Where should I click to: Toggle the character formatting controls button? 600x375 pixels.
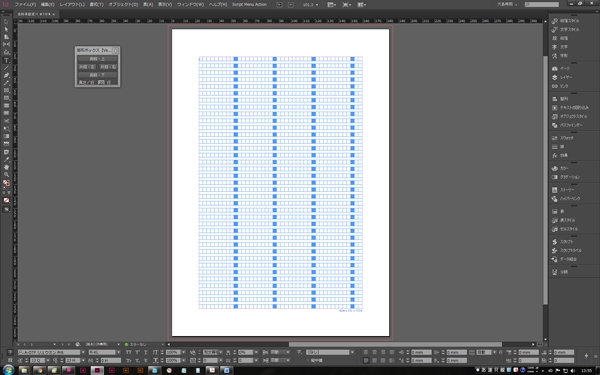coord(10,352)
